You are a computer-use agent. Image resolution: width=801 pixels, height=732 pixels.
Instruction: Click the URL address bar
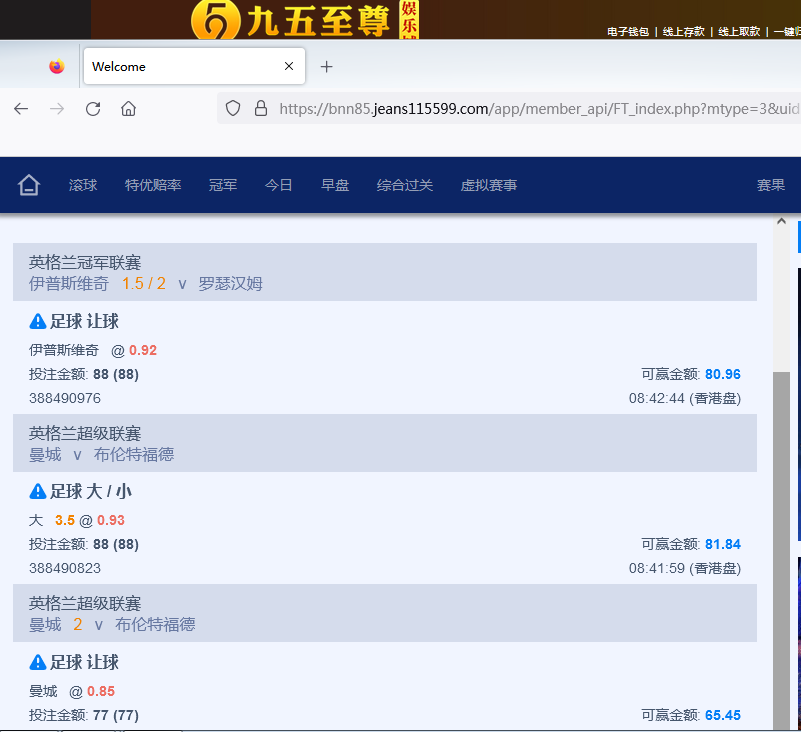[511, 108]
